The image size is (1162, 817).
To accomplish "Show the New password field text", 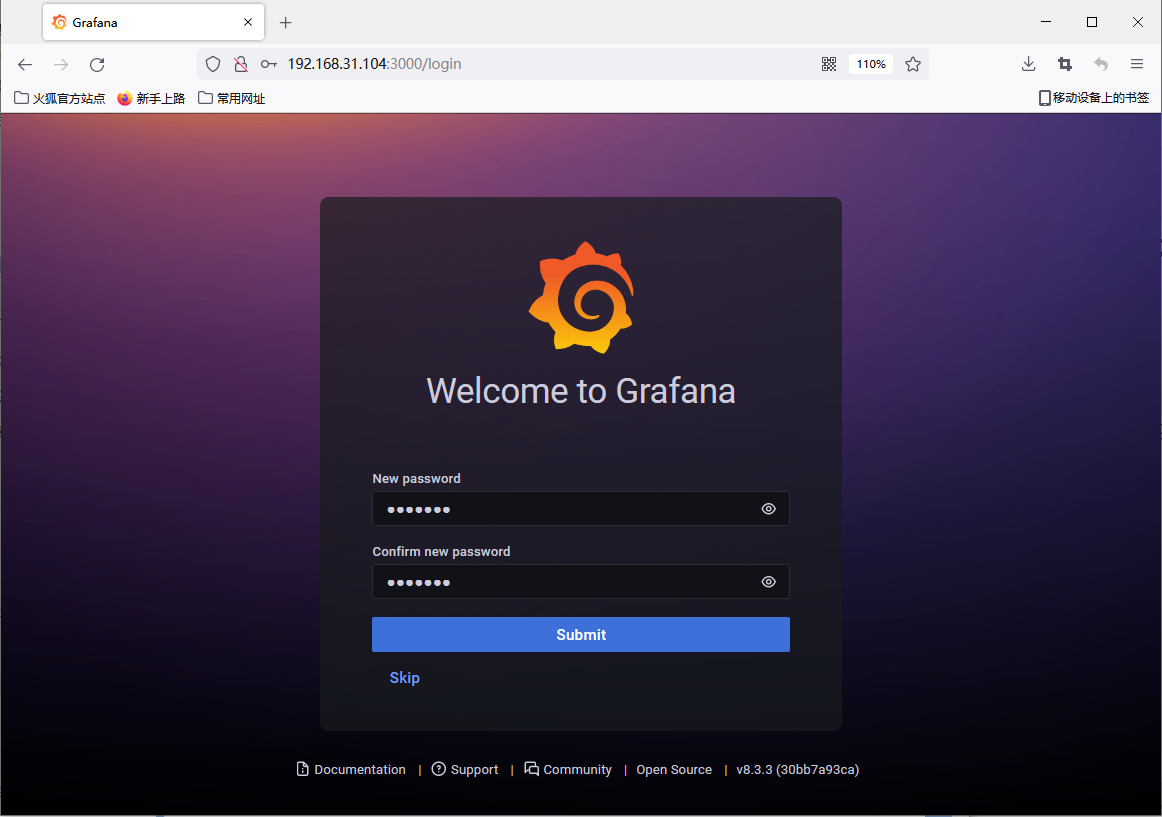I will point(768,509).
